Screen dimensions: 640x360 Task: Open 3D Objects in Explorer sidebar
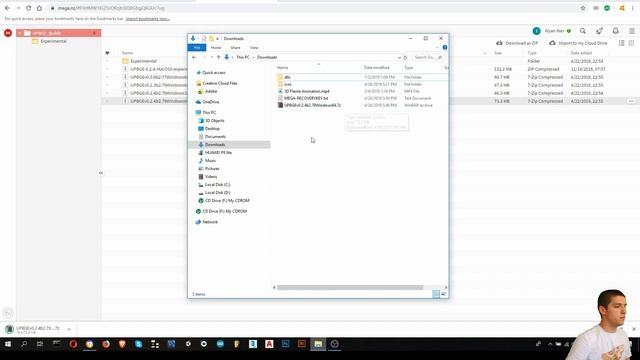(214, 121)
